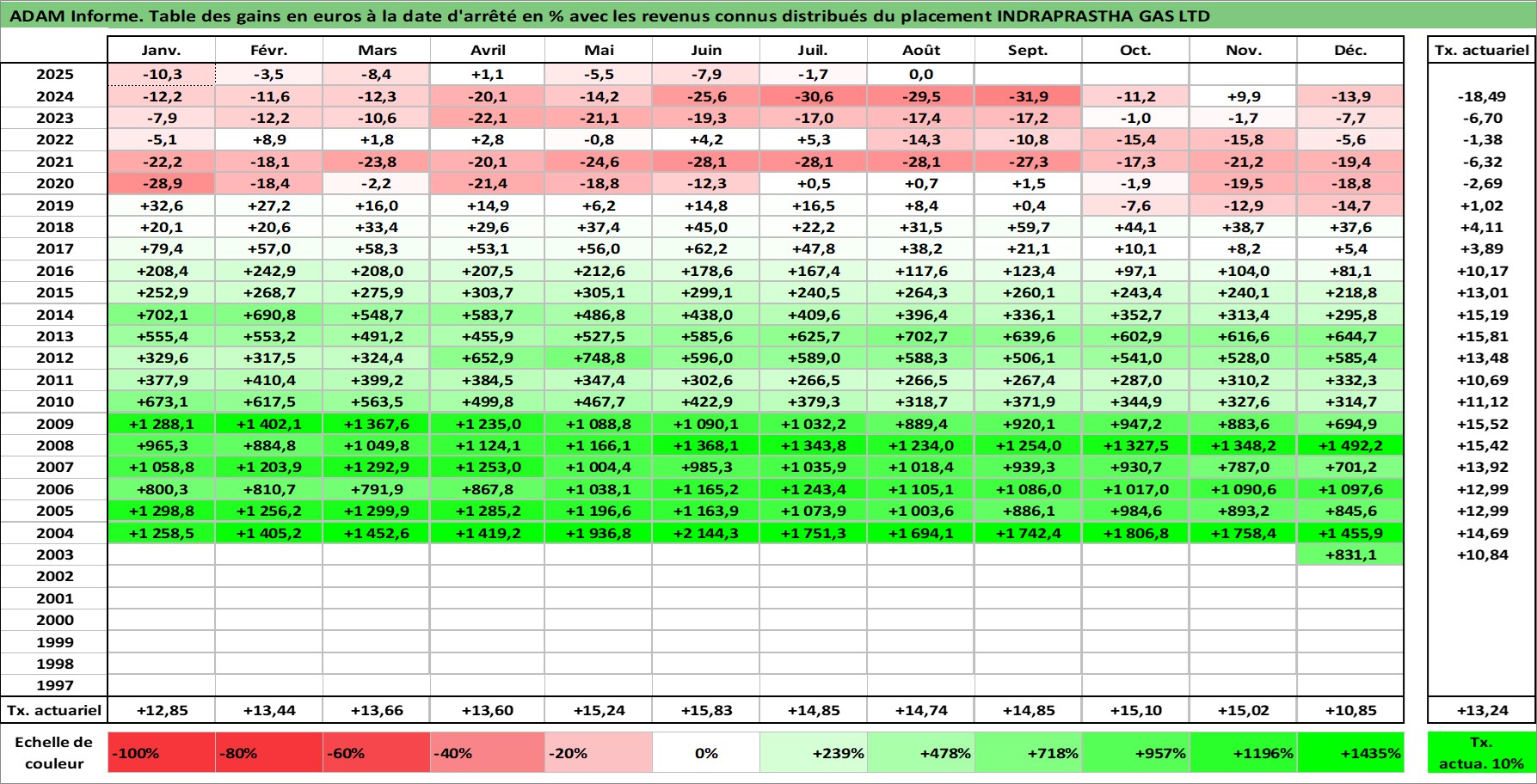The height and width of the screenshot is (784, 1537).
Task: Select the +718% color scale swatch
Action: pyautogui.click(x=1028, y=753)
